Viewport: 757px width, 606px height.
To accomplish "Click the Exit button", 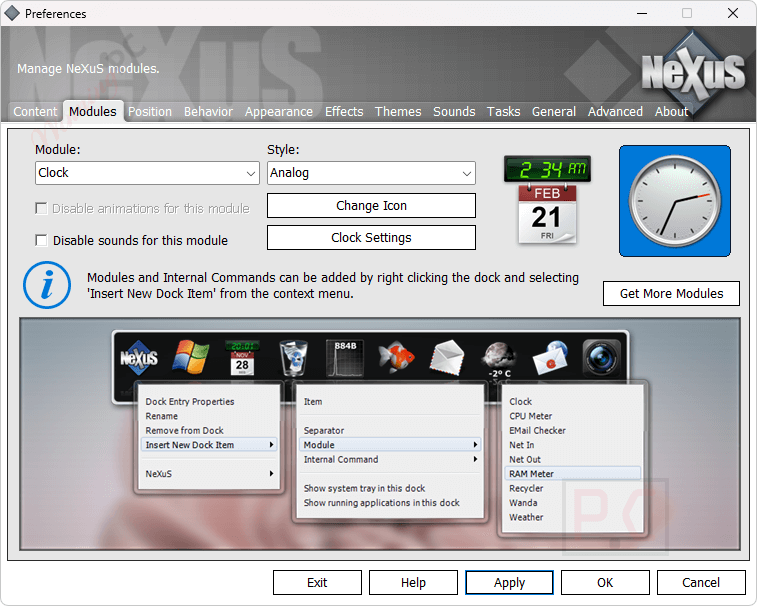I will (x=317, y=583).
